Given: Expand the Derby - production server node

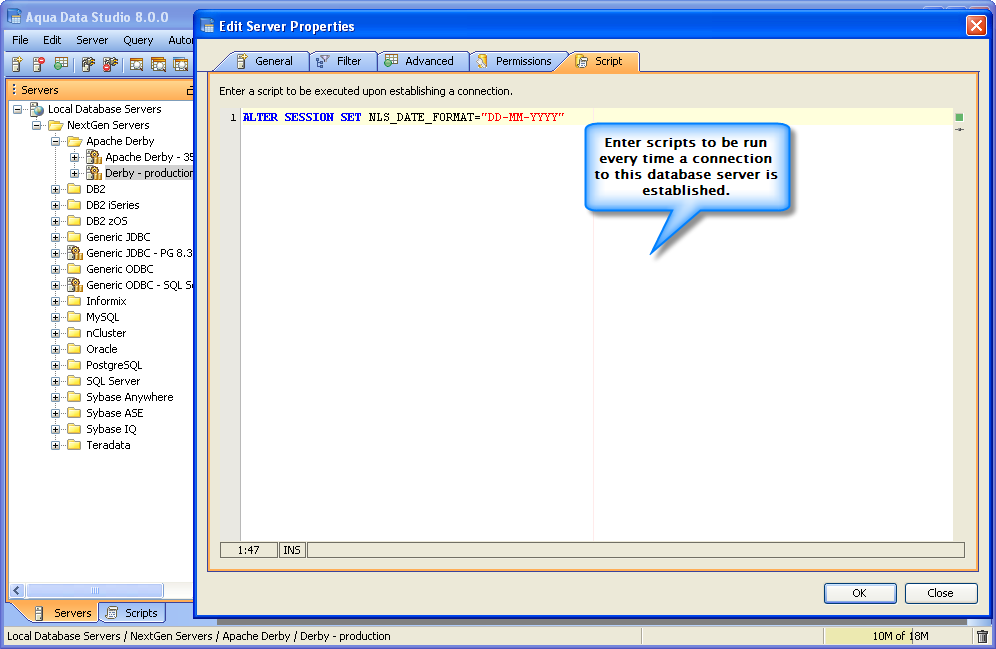Looking at the screenshot, I should pos(75,173).
